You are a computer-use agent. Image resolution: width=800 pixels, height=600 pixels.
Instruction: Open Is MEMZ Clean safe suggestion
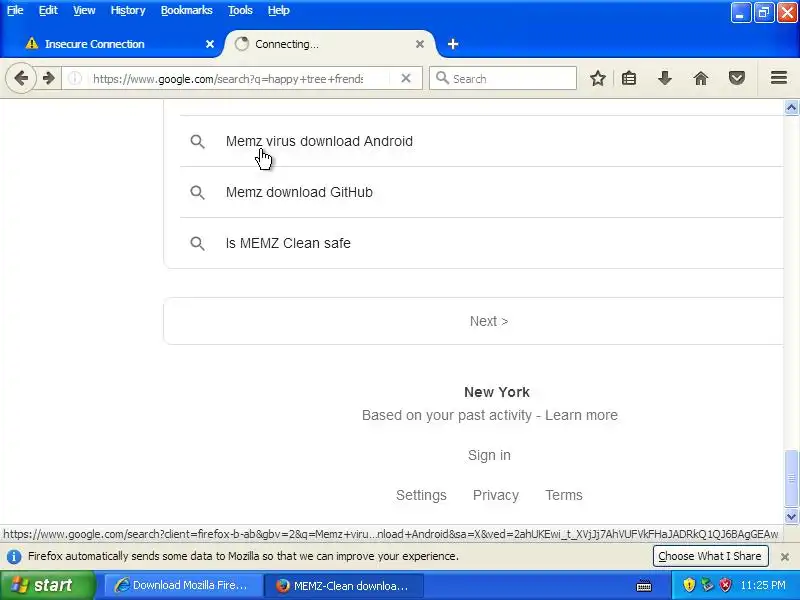[x=288, y=243]
